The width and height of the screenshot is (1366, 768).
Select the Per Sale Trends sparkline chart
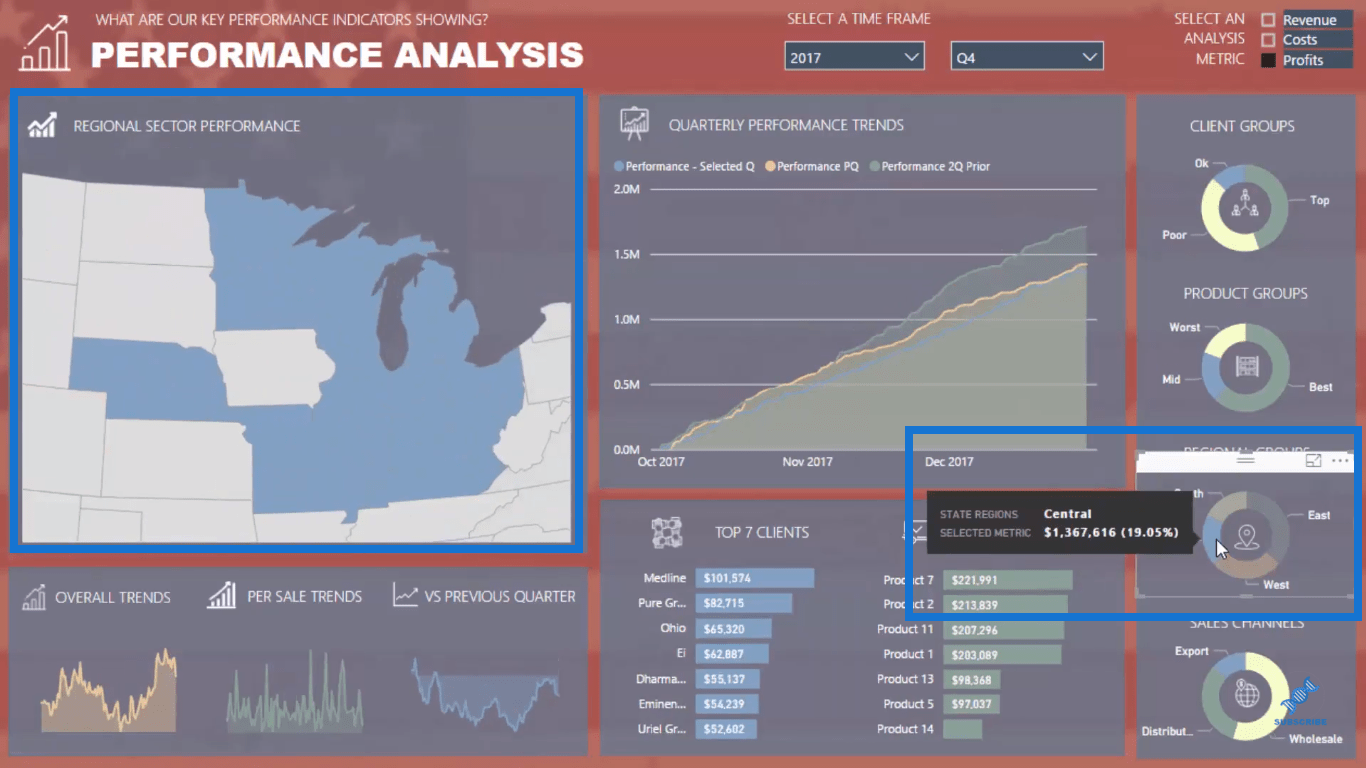(296, 690)
